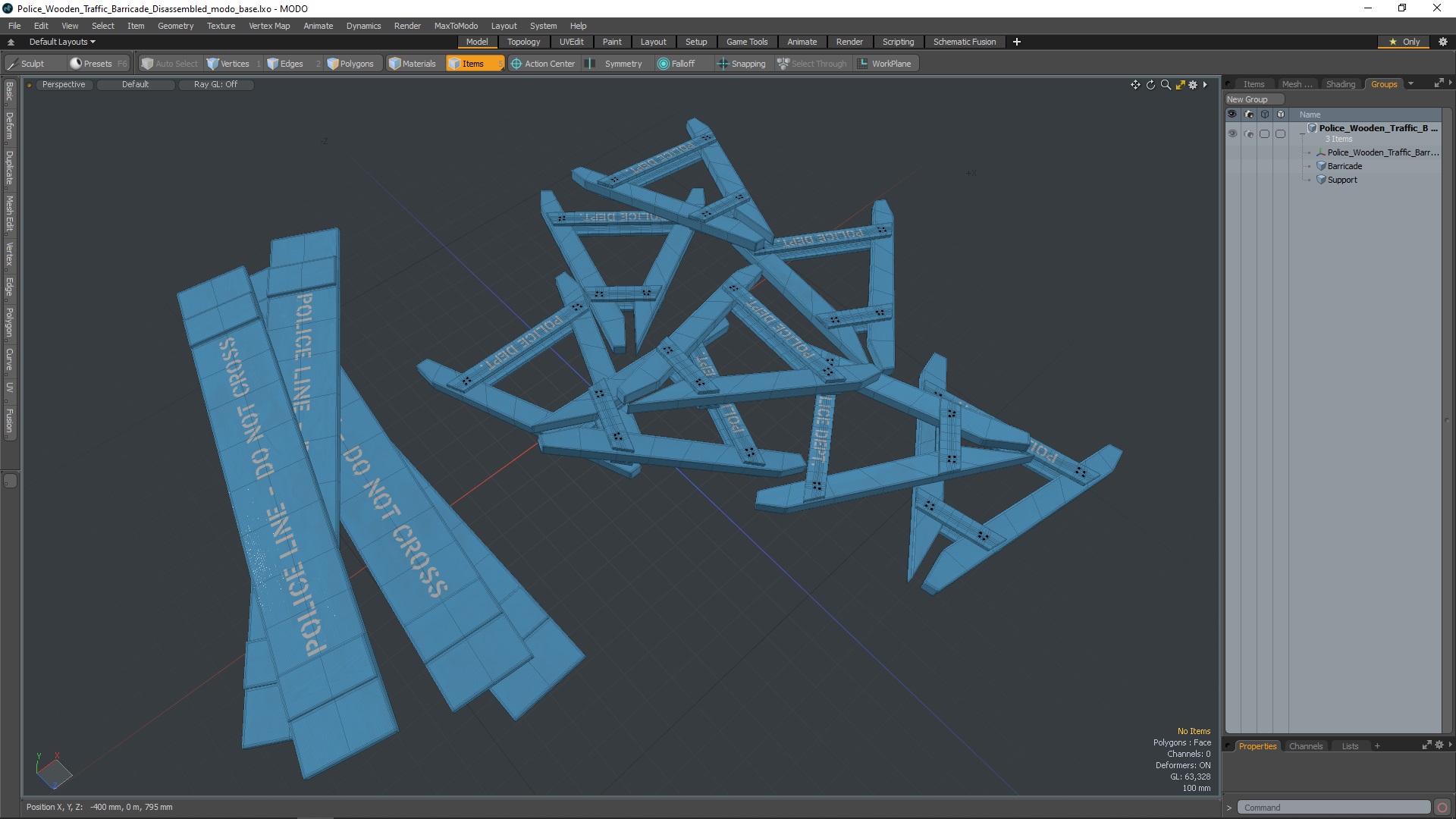This screenshot has width=1456, height=819.
Task: Open the Perspective view type dropdown
Action: click(x=64, y=84)
